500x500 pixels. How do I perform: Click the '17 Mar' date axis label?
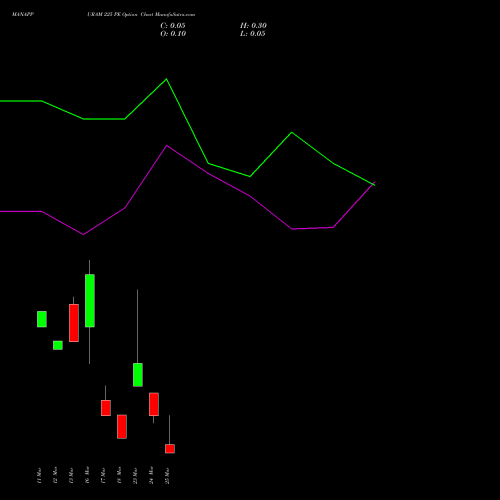click(103, 476)
